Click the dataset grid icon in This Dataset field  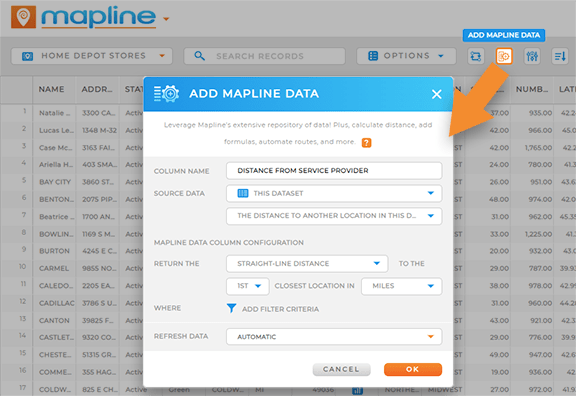[243, 193]
